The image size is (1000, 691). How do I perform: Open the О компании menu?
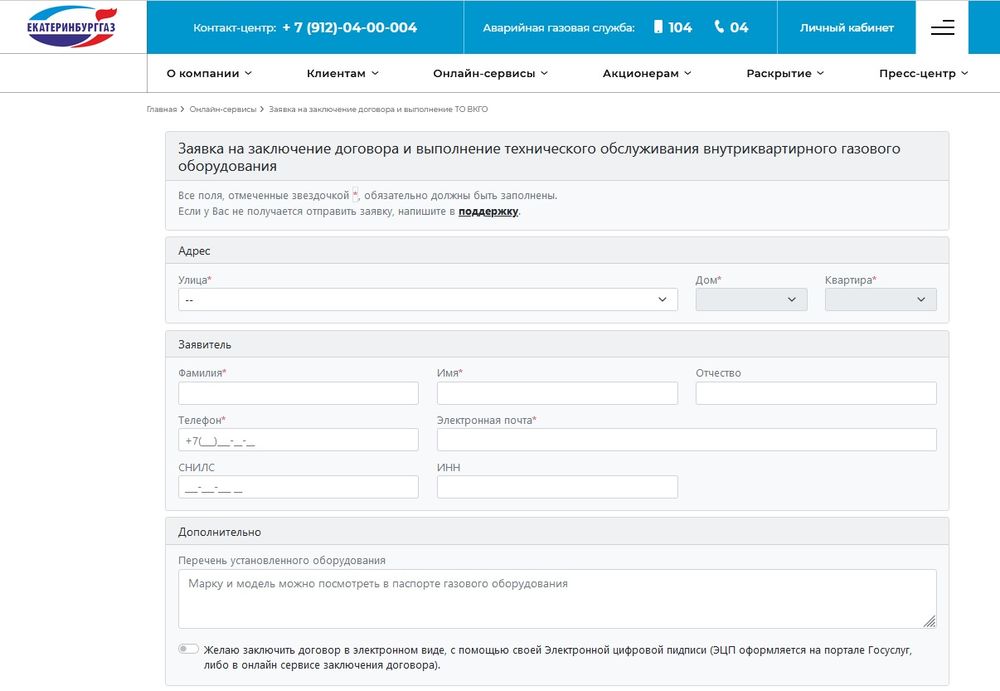tap(209, 73)
